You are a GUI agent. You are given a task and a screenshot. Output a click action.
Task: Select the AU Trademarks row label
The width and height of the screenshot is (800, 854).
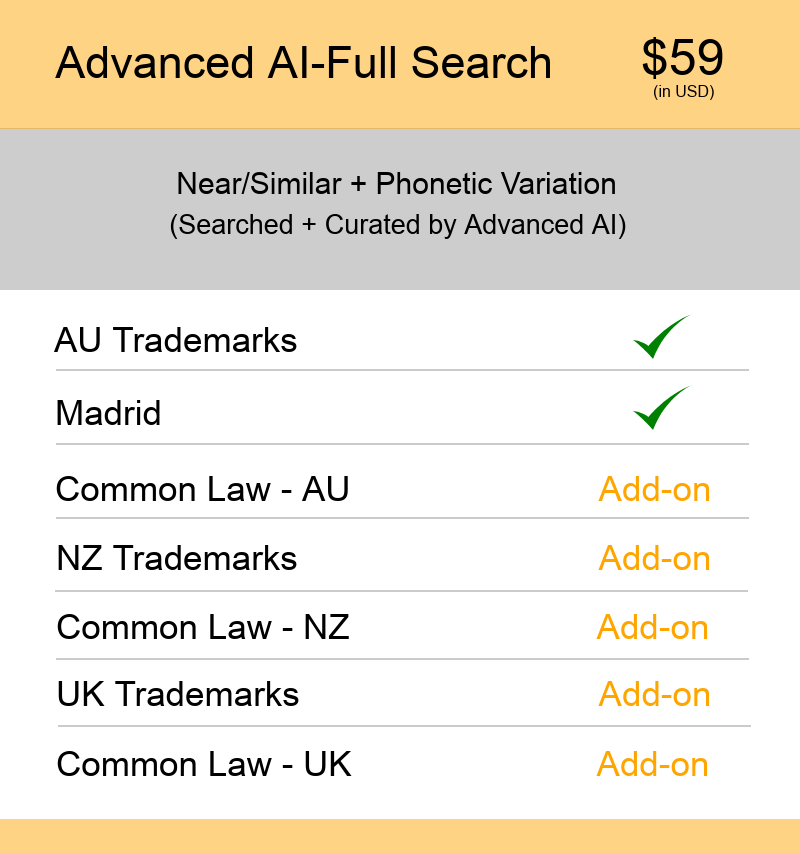click(176, 341)
